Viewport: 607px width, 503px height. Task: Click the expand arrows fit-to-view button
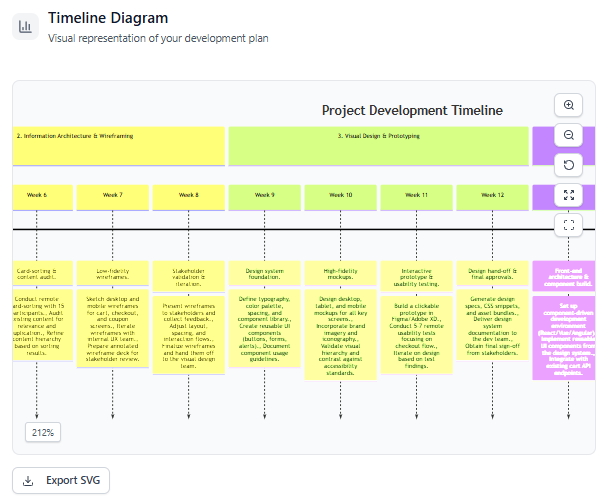coord(568,195)
